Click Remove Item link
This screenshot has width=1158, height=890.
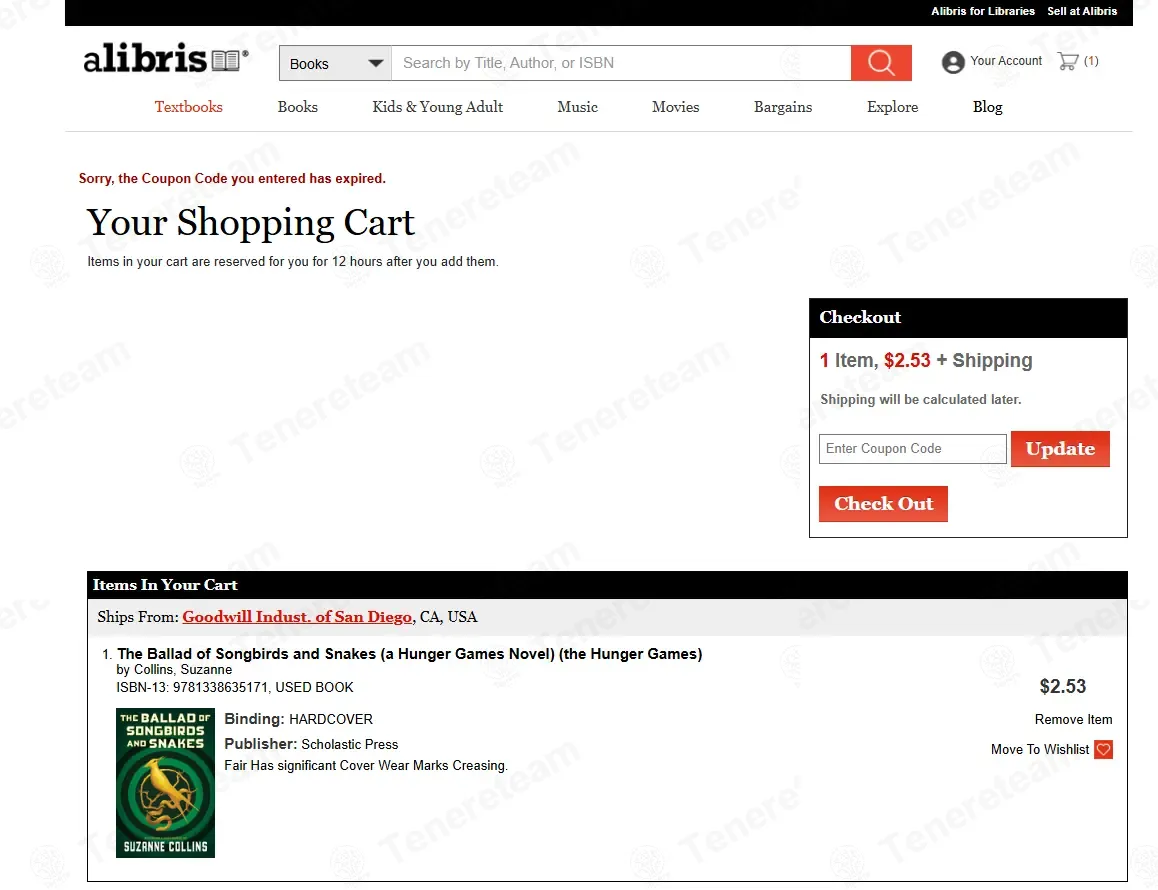(1073, 719)
